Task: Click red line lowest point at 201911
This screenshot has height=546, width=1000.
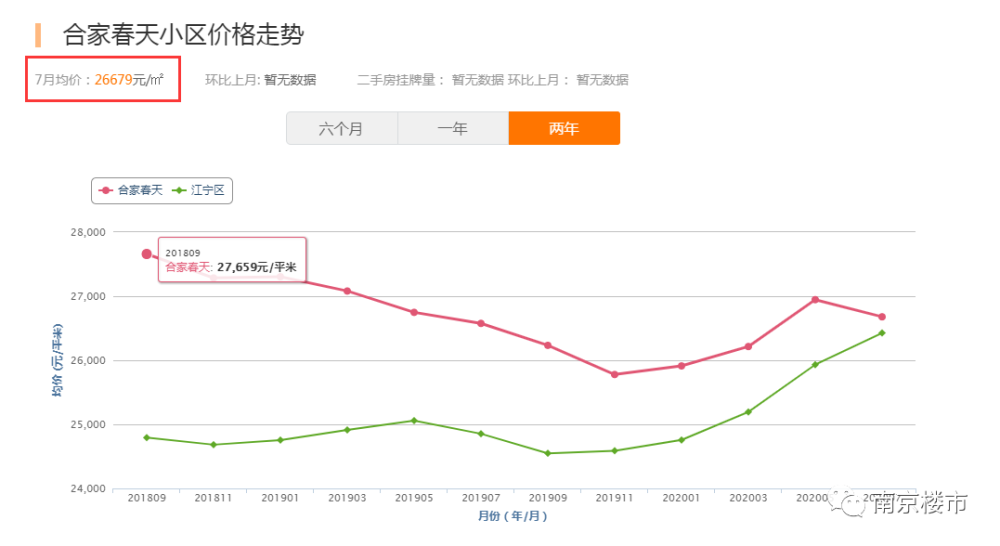Action: [x=615, y=374]
